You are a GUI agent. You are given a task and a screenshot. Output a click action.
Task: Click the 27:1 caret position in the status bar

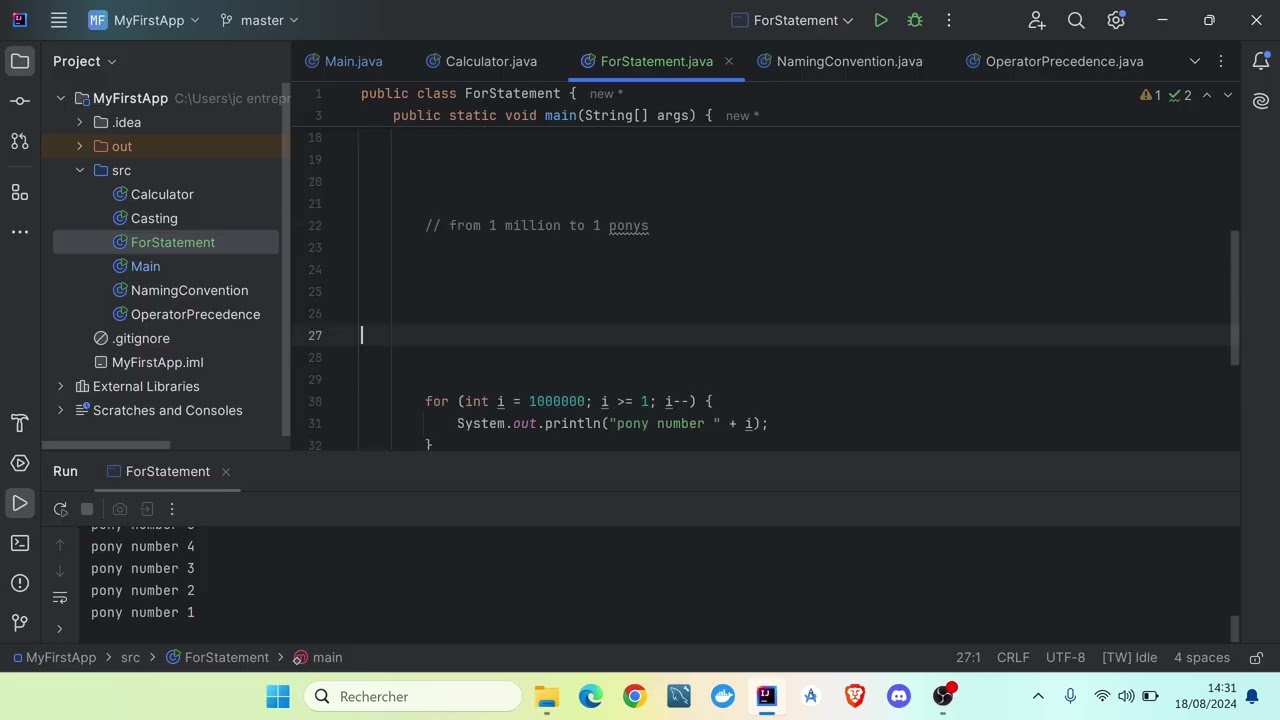click(968, 658)
